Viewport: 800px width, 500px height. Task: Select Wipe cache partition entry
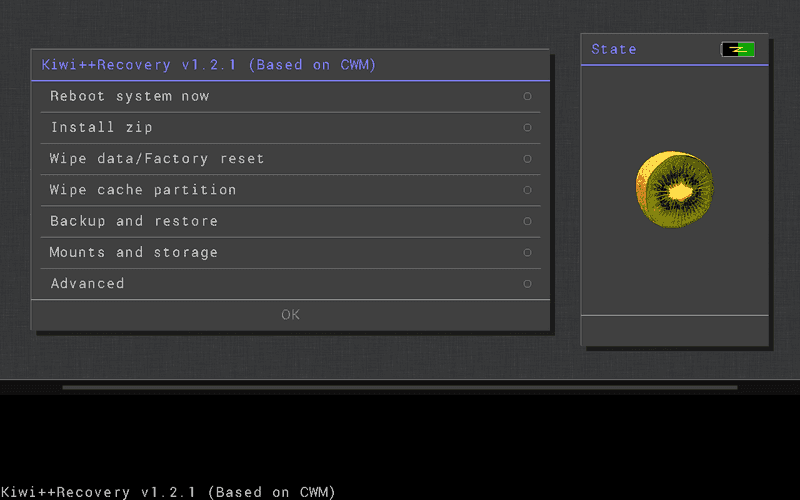[x=290, y=190]
